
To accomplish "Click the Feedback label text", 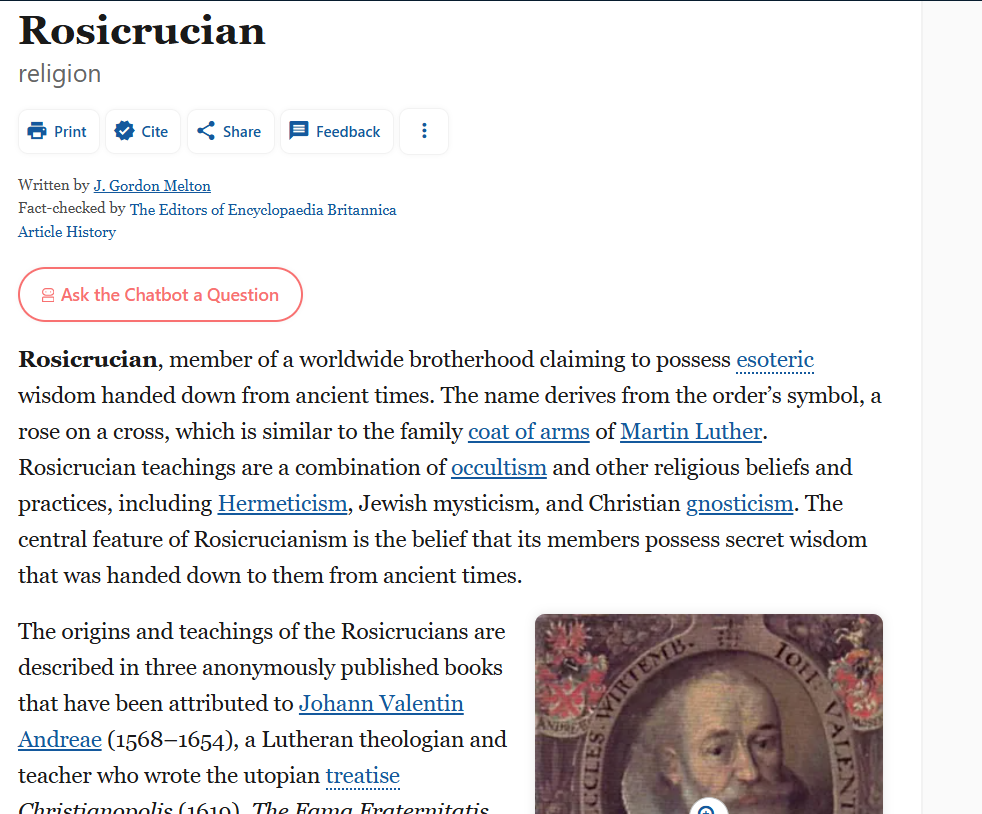I will pos(348,131).
